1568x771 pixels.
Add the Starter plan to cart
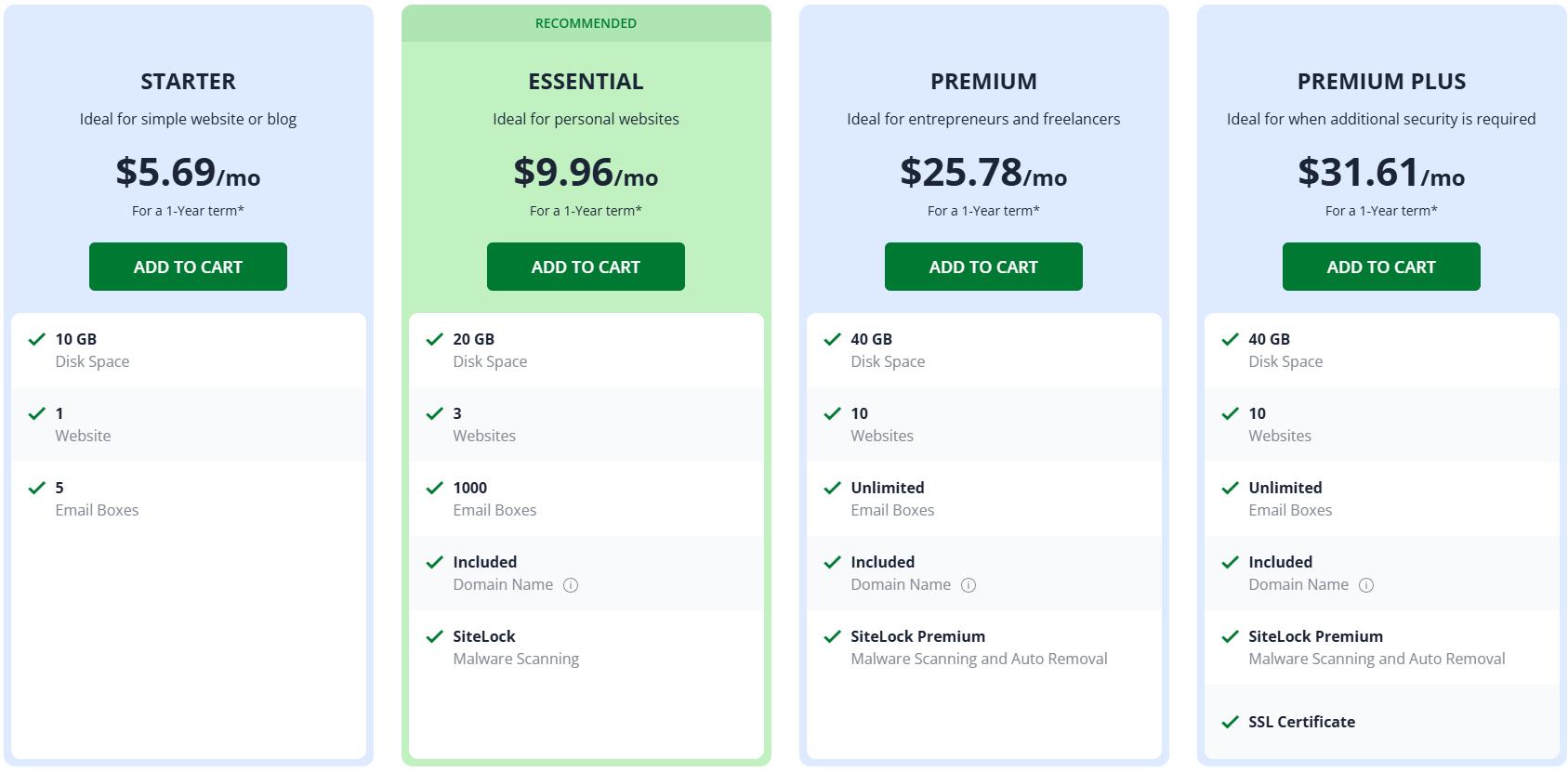point(188,267)
